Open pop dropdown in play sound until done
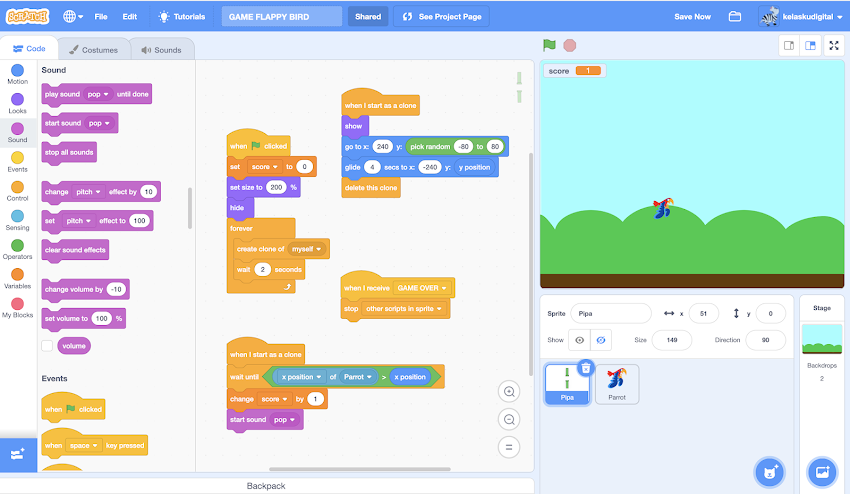 [x=98, y=94]
